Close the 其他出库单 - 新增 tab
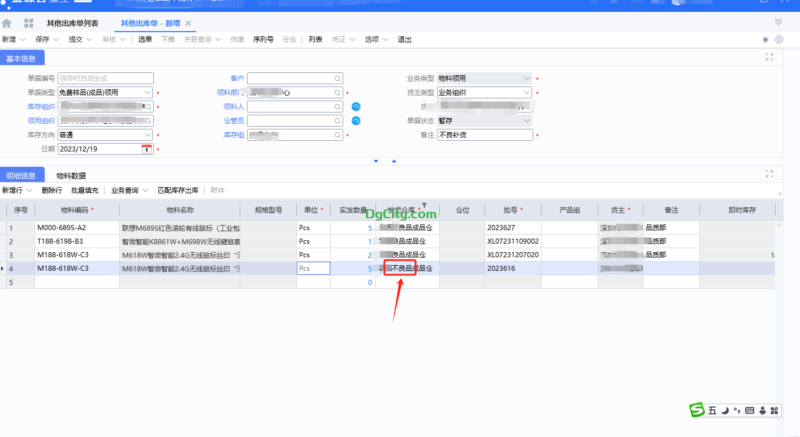Screen dimensions: 800x437 [188, 23]
